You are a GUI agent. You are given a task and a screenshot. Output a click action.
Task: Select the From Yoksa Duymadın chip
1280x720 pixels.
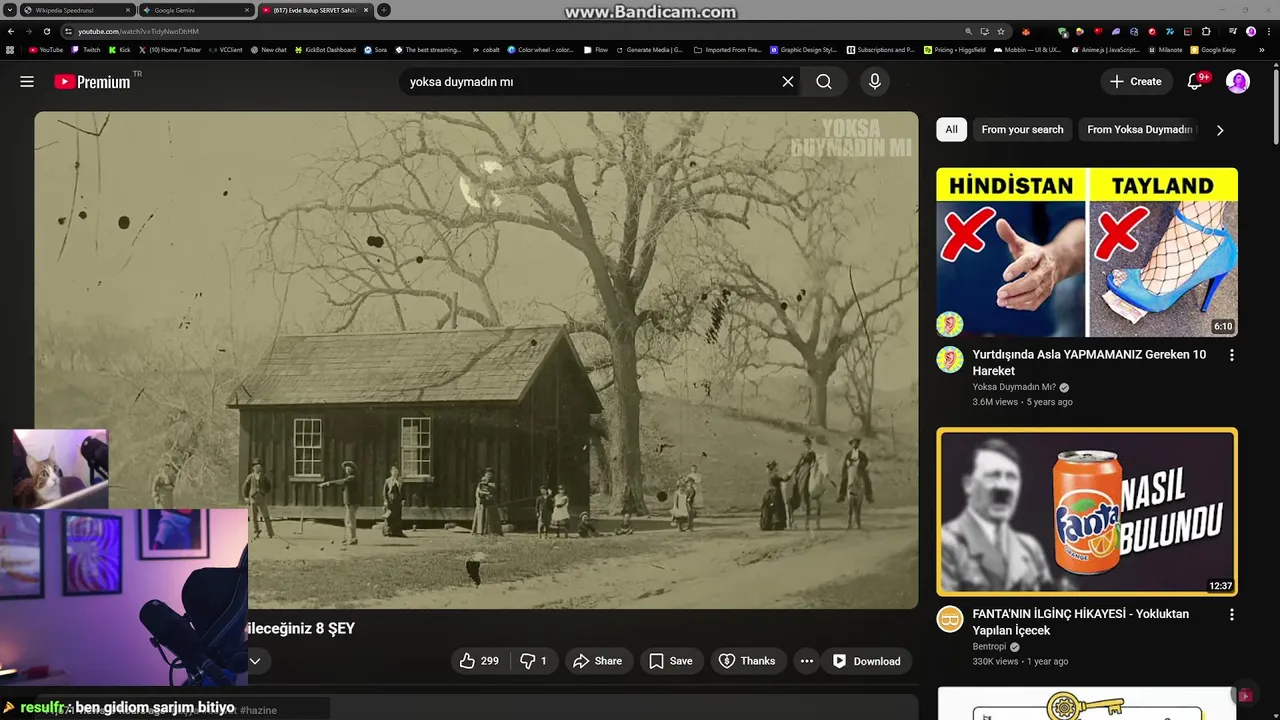(1139, 129)
